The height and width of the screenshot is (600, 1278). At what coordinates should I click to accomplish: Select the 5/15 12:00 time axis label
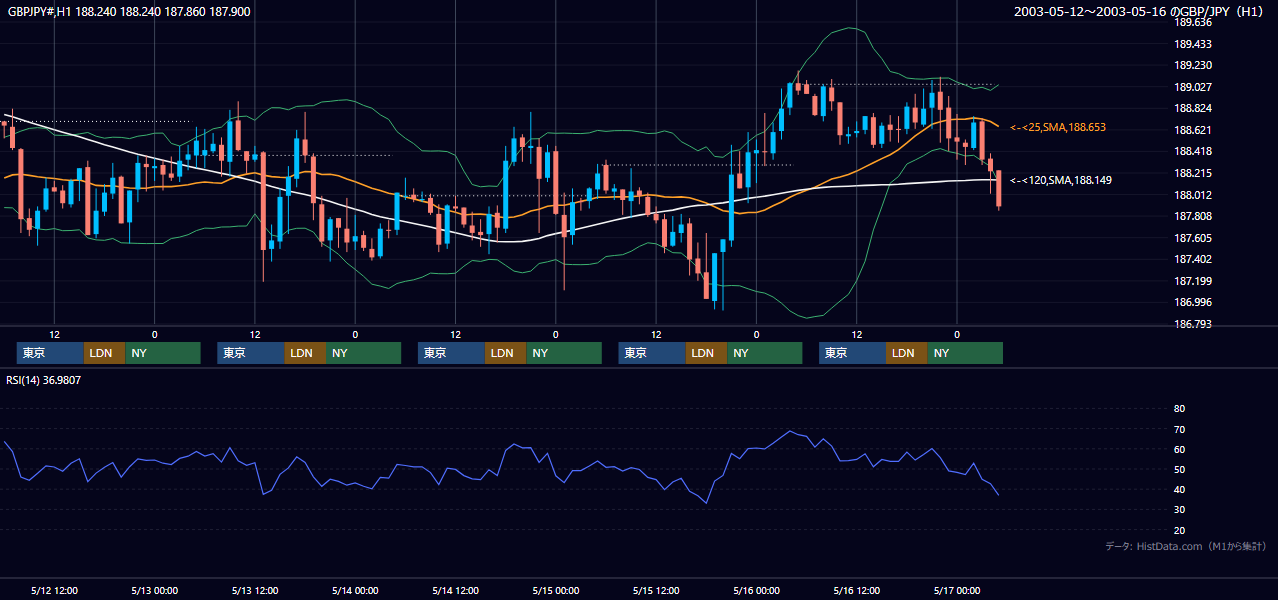click(656, 590)
